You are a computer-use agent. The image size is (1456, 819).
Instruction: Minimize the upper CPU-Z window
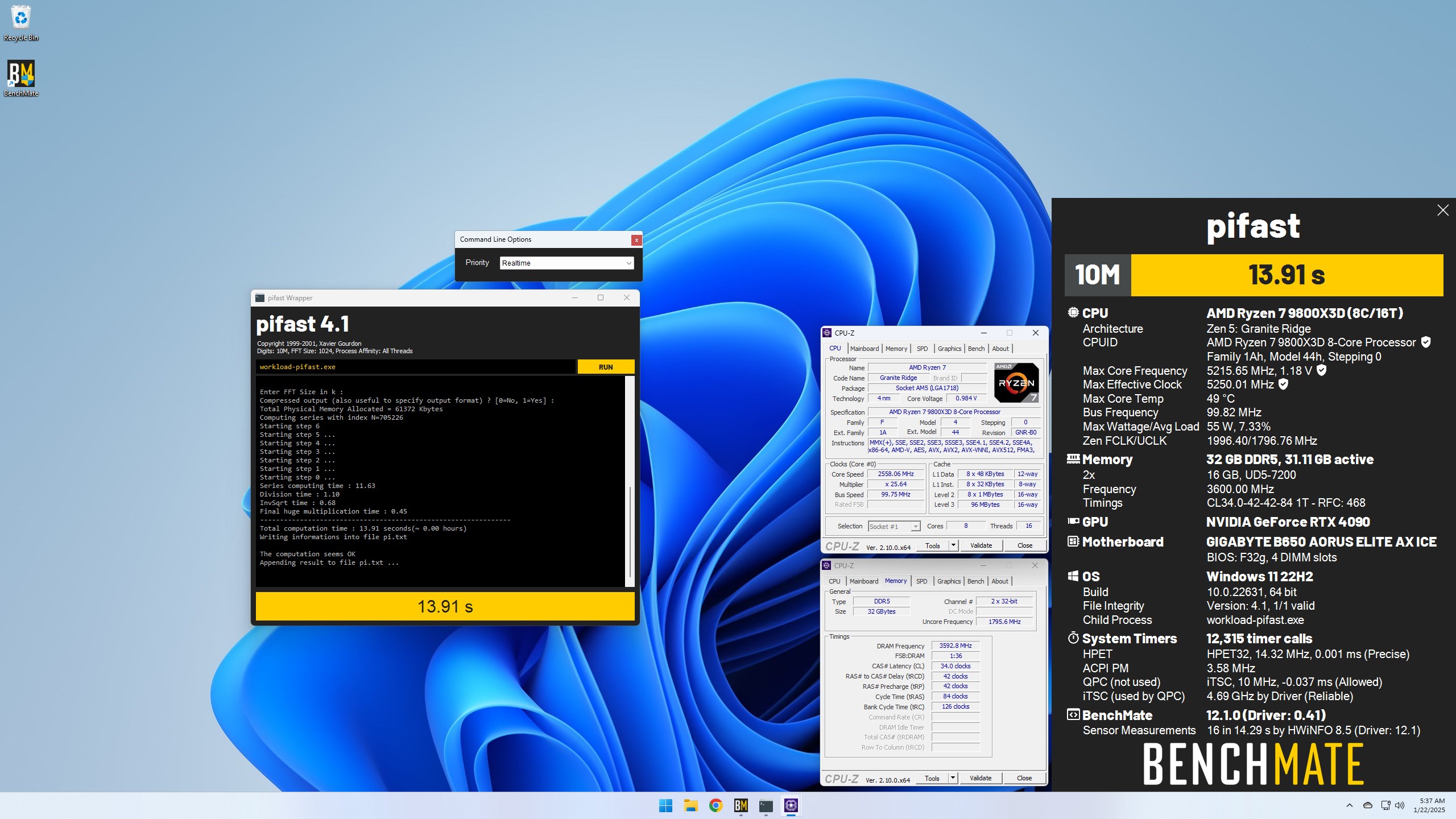(984, 333)
